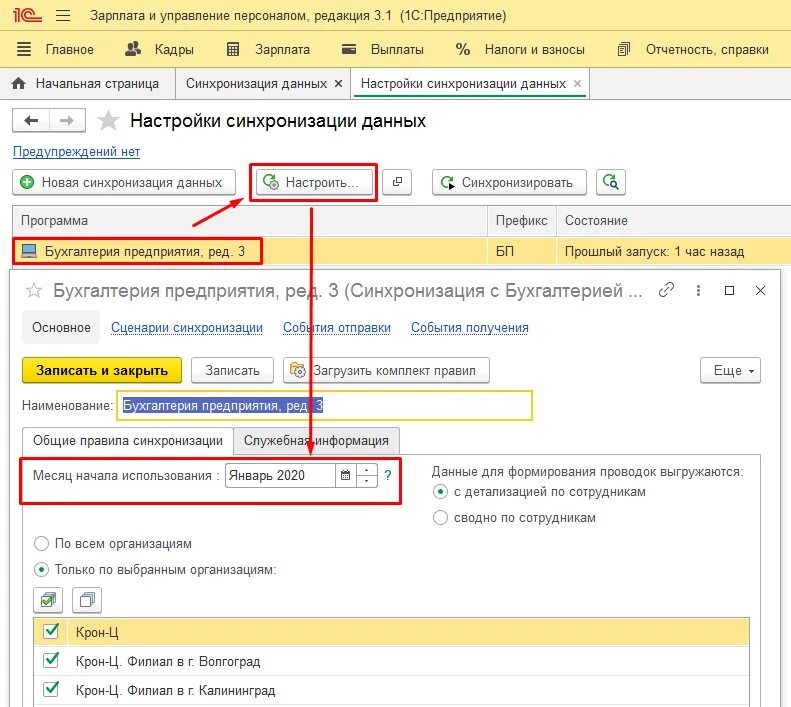Click the Налоги и взносы percent icon
The width and height of the screenshot is (791, 707).
pos(463,49)
